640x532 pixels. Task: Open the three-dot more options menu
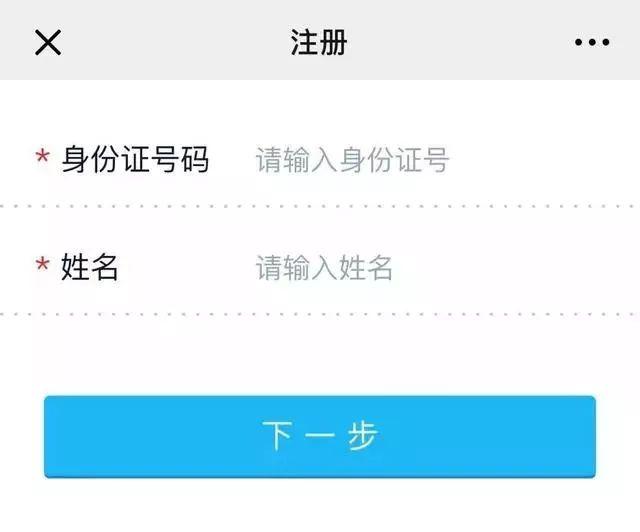coord(592,42)
